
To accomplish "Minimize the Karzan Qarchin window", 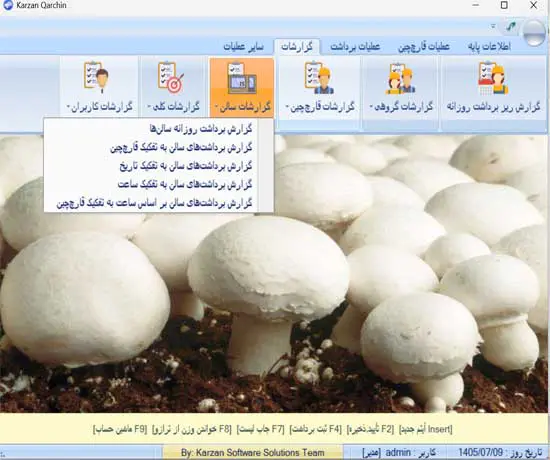I will pos(476,5).
